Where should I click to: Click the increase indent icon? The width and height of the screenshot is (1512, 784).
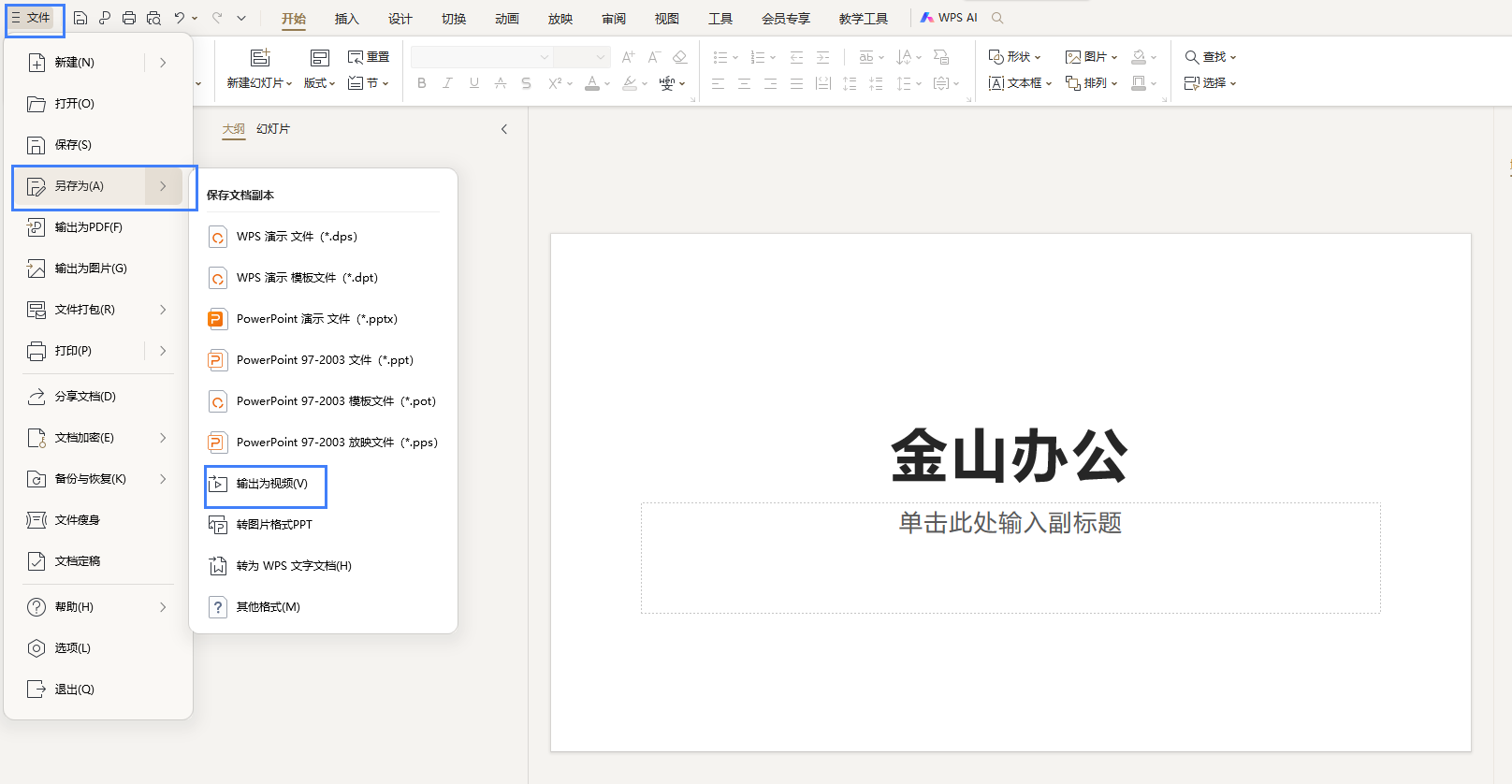[822, 57]
